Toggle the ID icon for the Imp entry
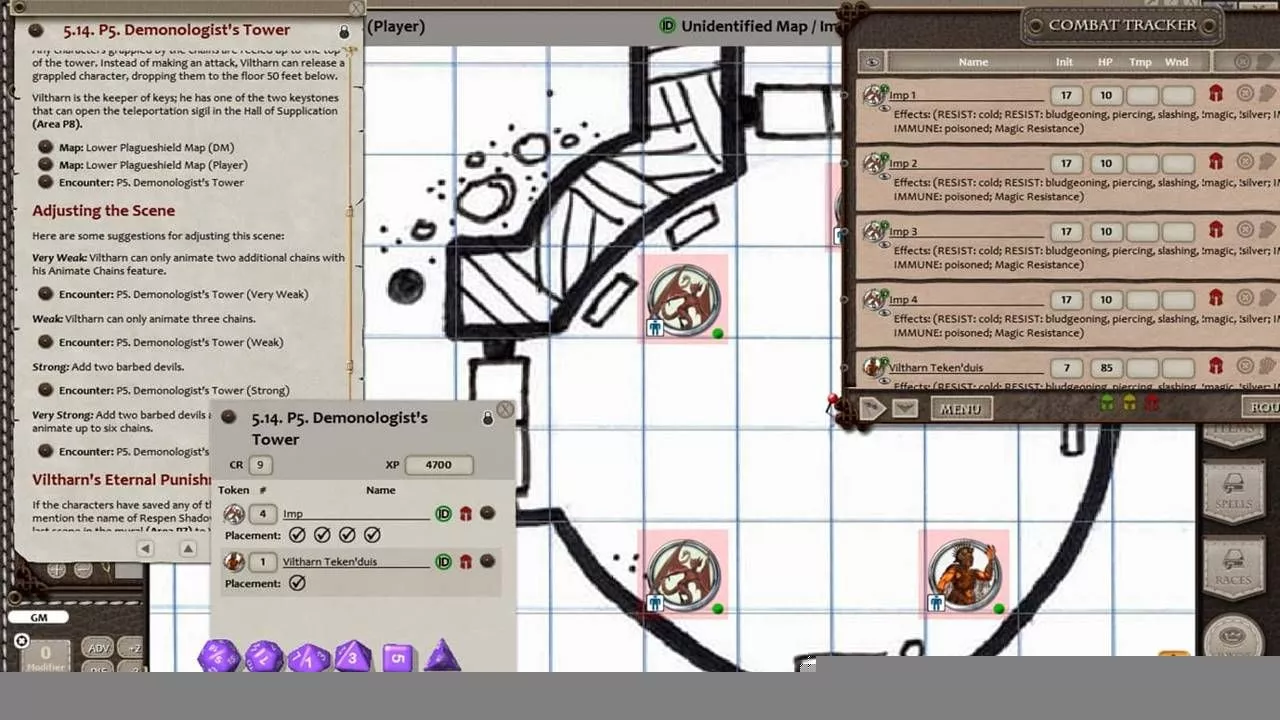 pos(443,514)
